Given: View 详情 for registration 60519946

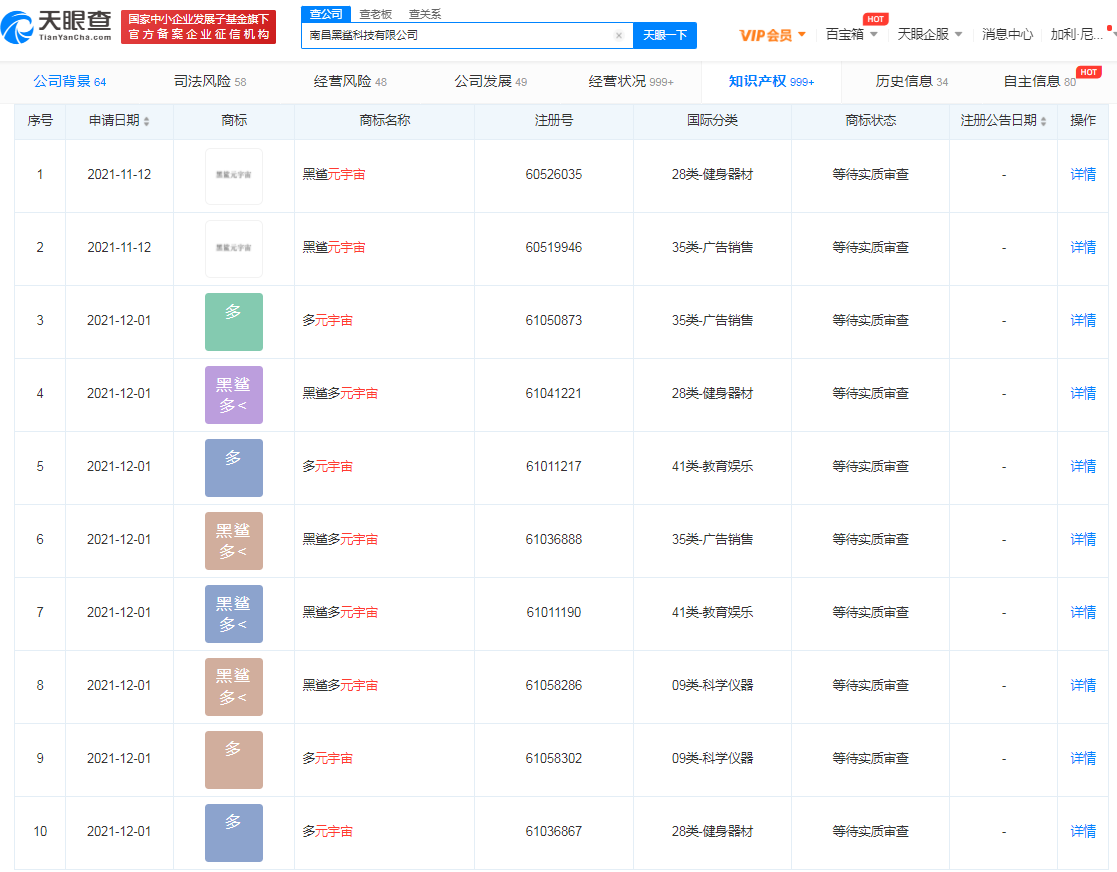Looking at the screenshot, I should coord(1083,247).
